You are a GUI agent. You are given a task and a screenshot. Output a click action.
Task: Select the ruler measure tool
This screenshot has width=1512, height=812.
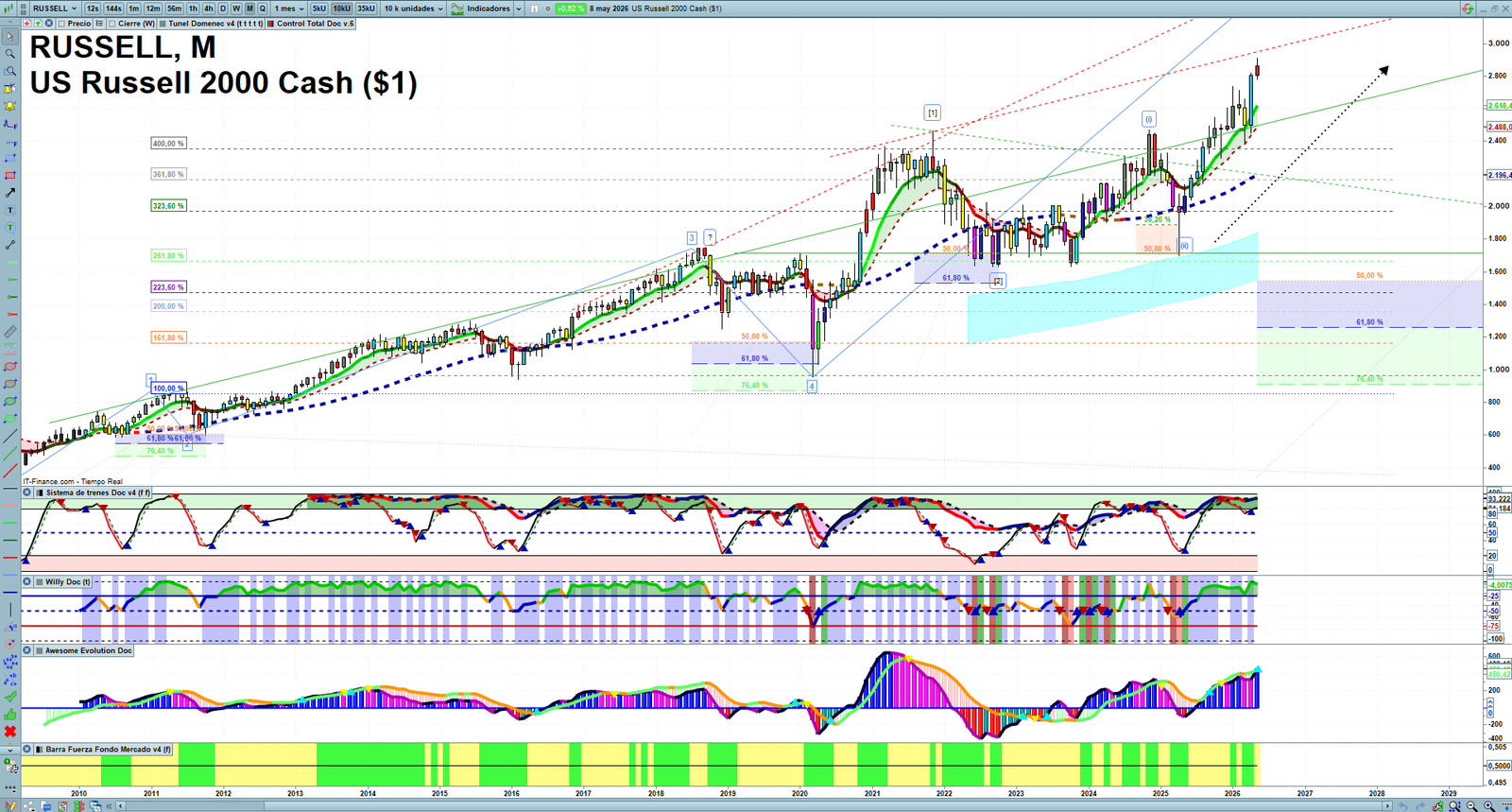point(9,332)
